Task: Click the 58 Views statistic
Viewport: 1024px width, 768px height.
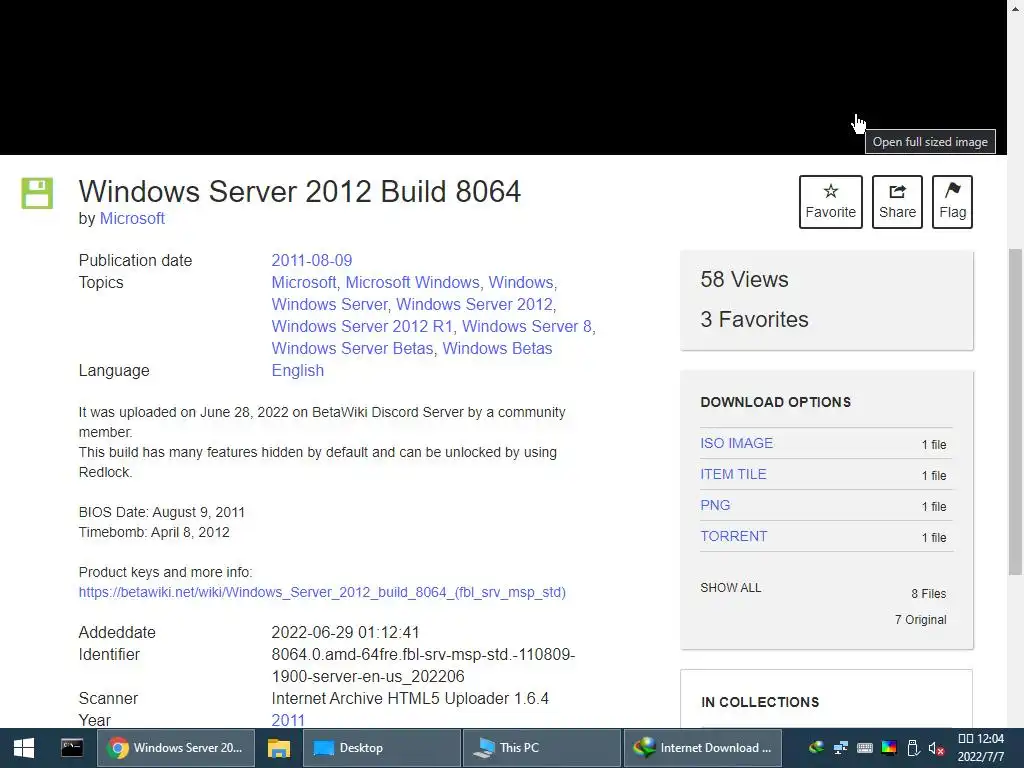Action: pyautogui.click(x=744, y=280)
